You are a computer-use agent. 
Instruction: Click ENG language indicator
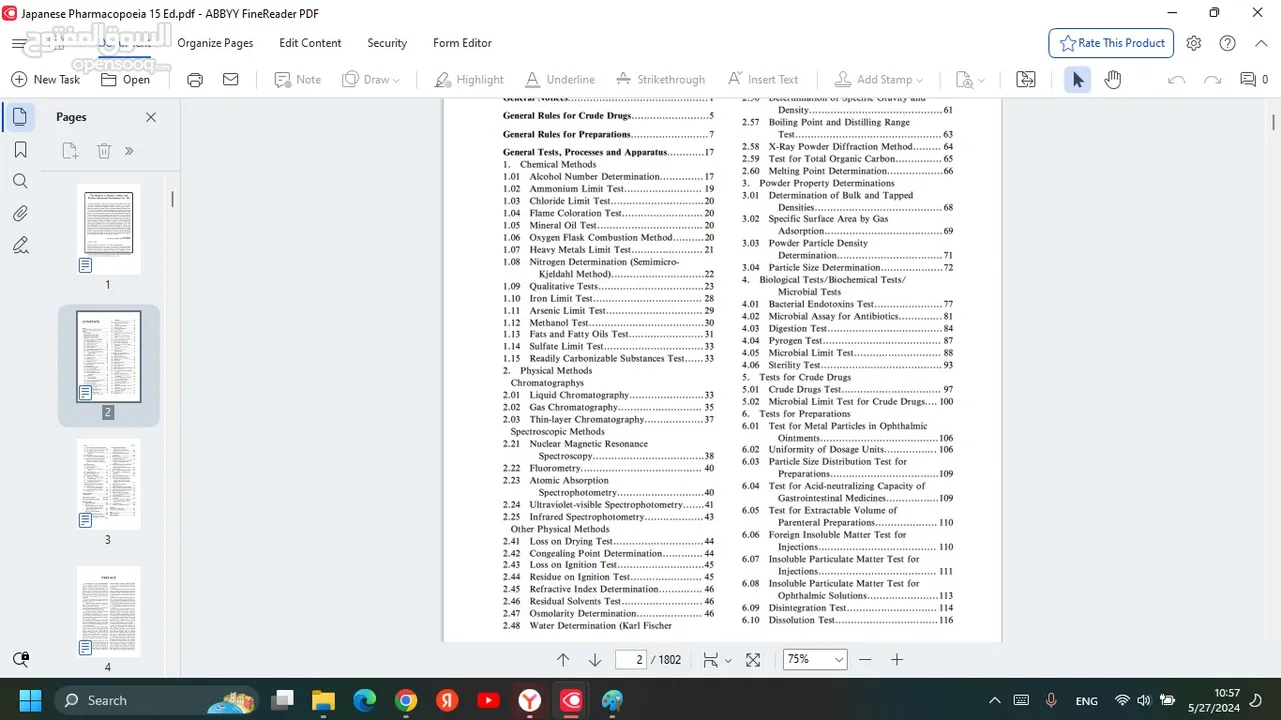1086,701
